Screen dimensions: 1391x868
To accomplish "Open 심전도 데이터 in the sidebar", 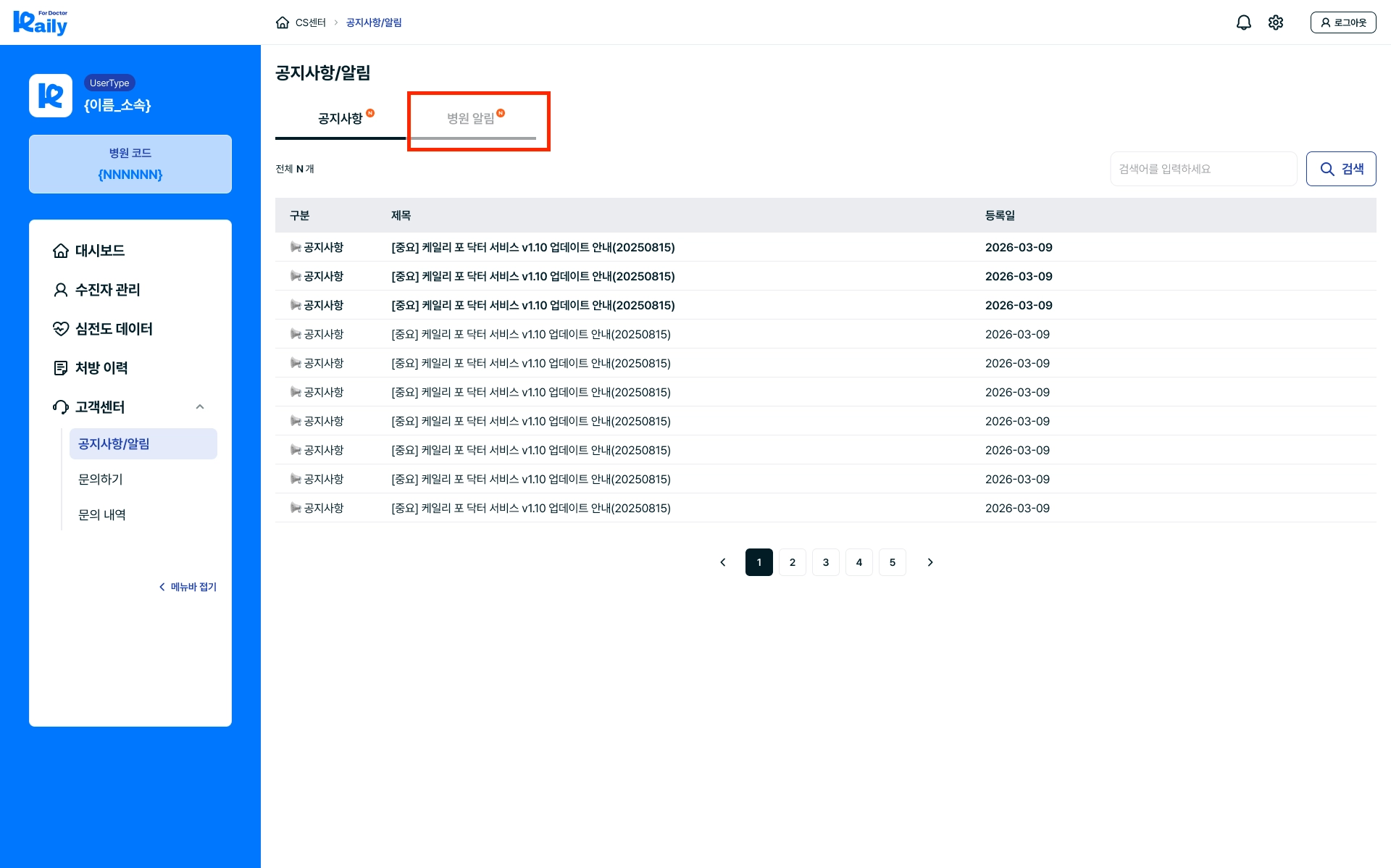I will click(x=114, y=329).
